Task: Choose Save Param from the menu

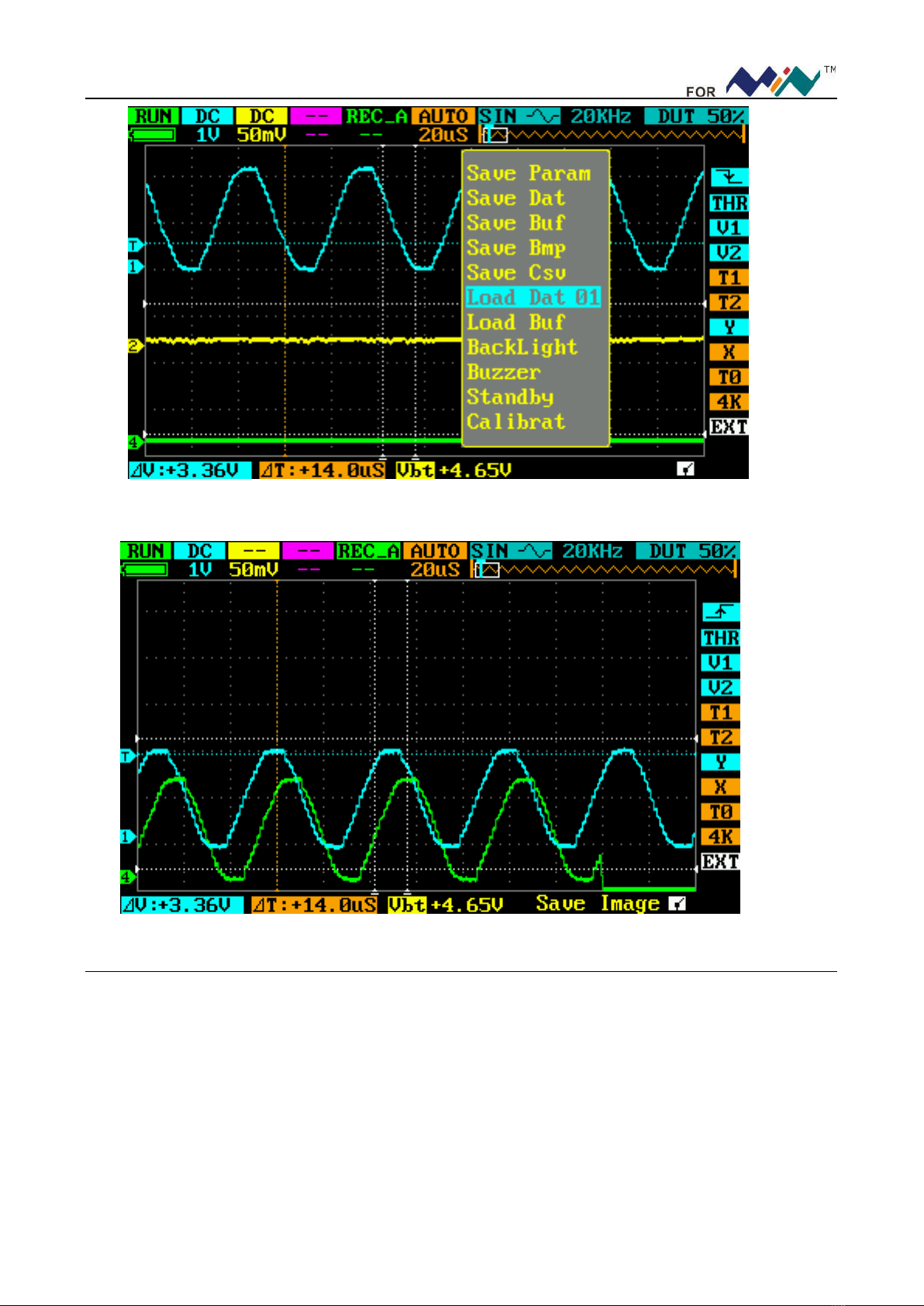Action: (x=528, y=174)
